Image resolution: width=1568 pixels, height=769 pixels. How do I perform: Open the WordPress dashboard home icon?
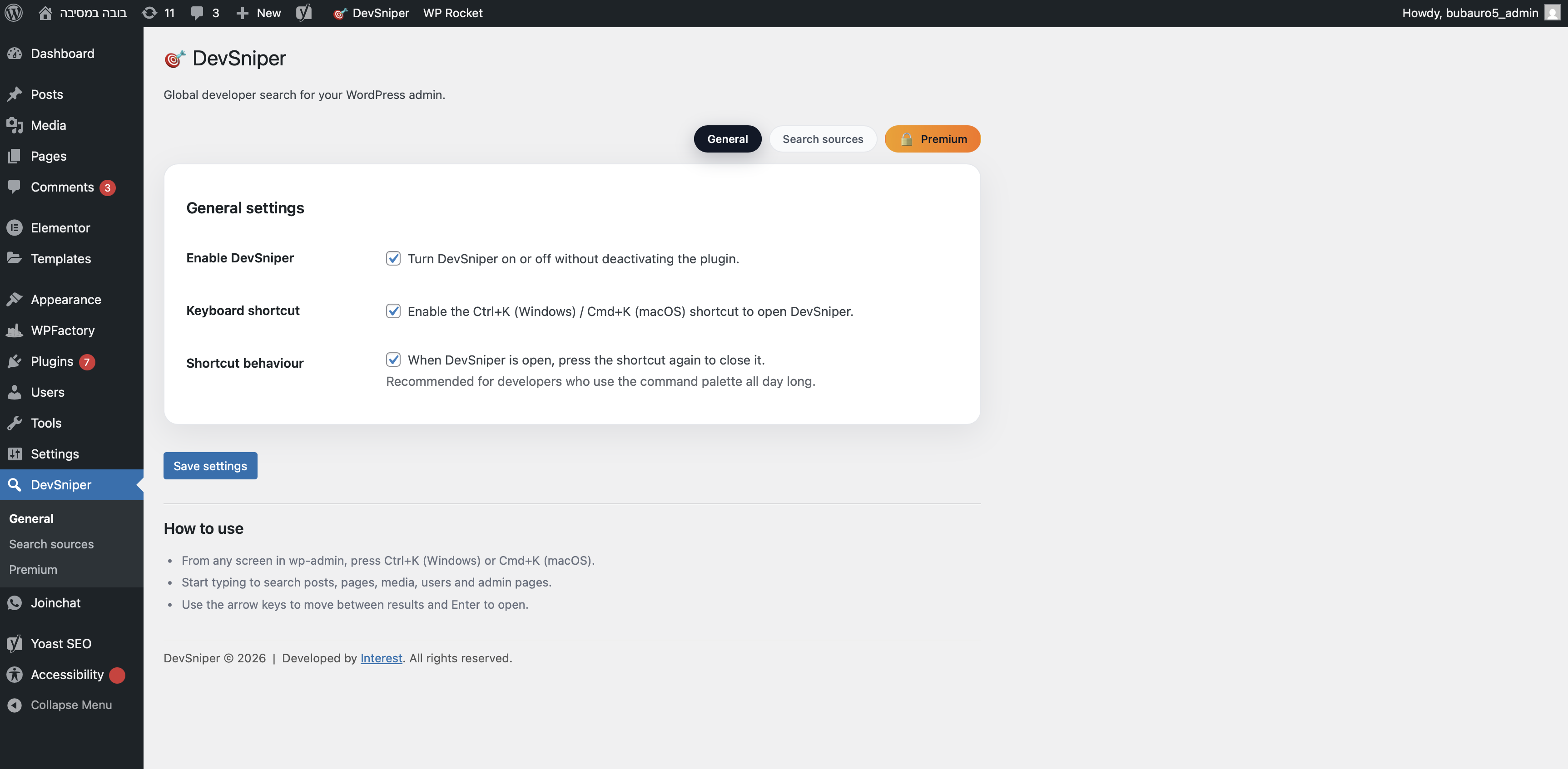click(45, 13)
